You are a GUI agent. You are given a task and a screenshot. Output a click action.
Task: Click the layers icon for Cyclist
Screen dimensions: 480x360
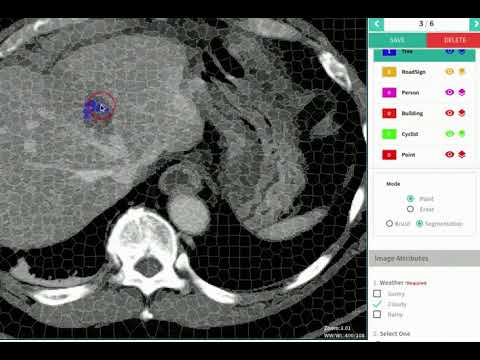tap(462, 134)
